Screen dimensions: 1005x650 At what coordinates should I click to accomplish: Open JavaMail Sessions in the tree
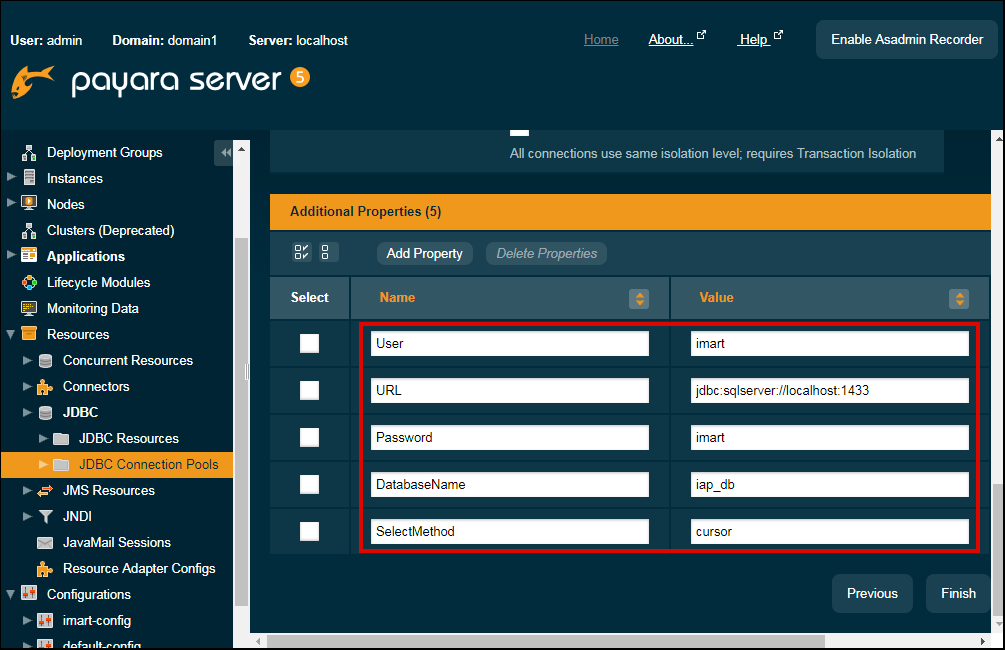117,542
